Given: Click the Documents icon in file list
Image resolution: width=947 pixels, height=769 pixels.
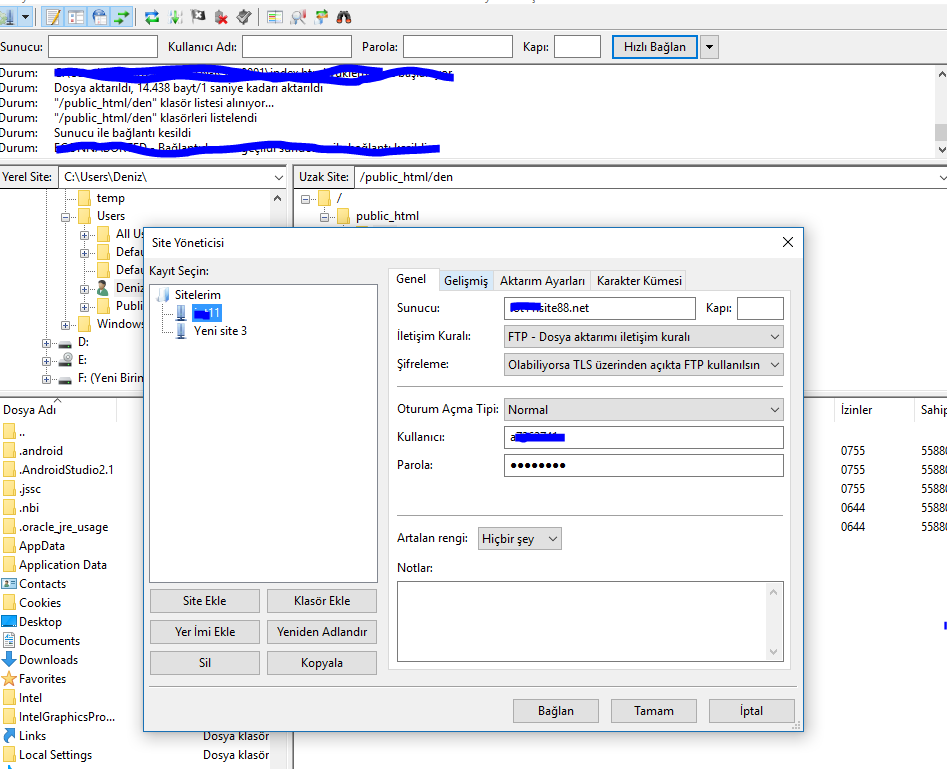Looking at the screenshot, I should click(x=9, y=640).
